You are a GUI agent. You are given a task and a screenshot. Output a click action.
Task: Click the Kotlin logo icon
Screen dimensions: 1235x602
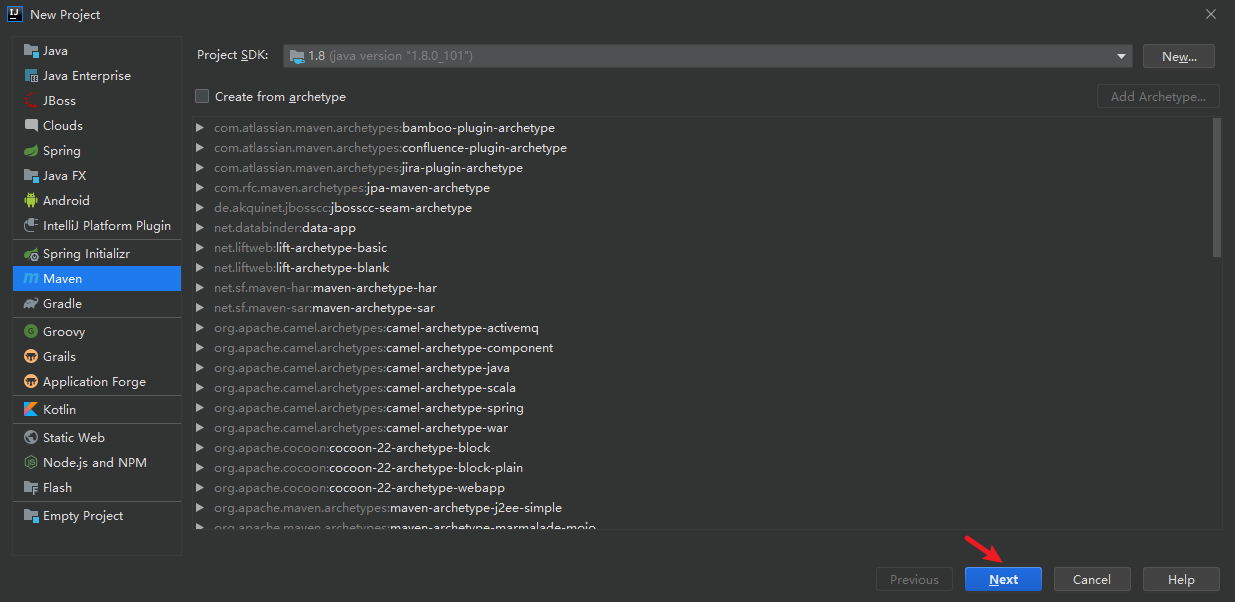[x=31, y=410]
